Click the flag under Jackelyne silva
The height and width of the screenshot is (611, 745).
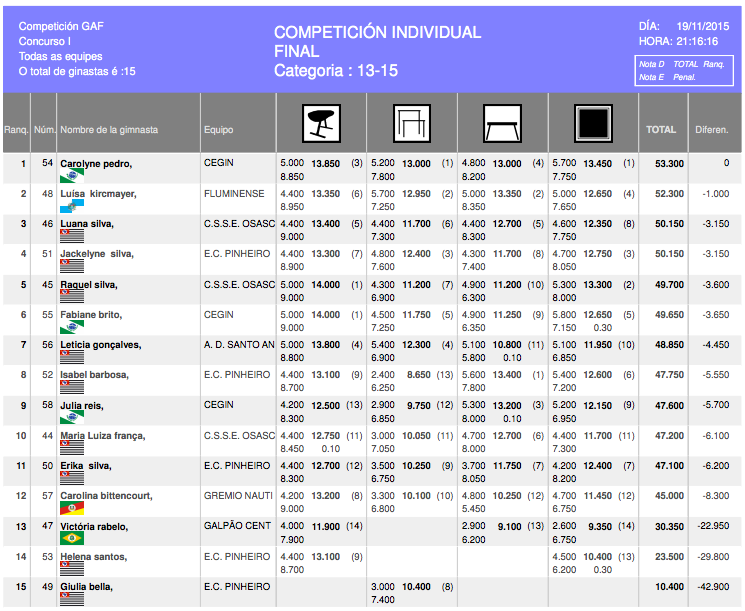click(72, 266)
